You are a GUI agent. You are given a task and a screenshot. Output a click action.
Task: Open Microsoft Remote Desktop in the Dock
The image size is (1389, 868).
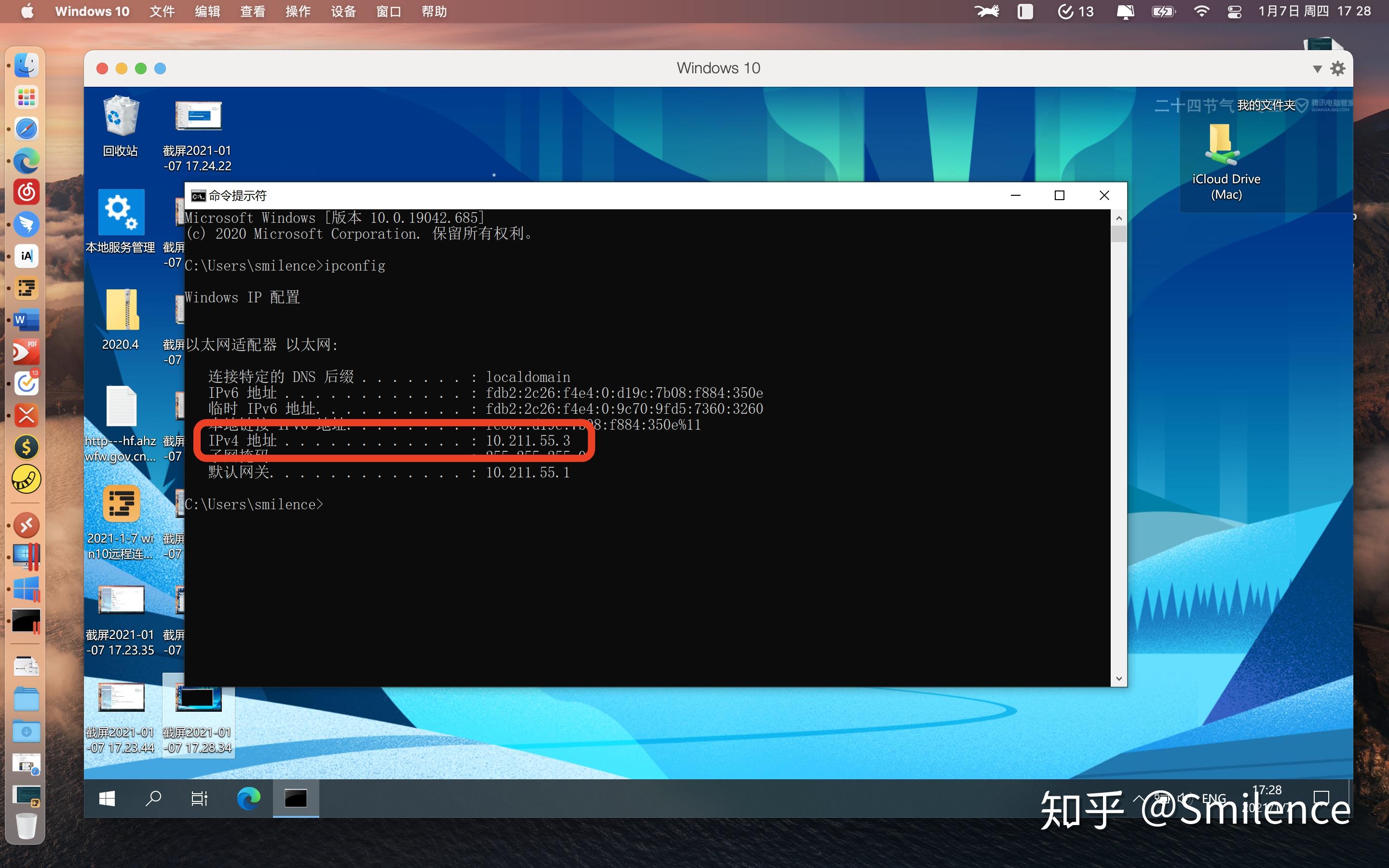point(27,525)
